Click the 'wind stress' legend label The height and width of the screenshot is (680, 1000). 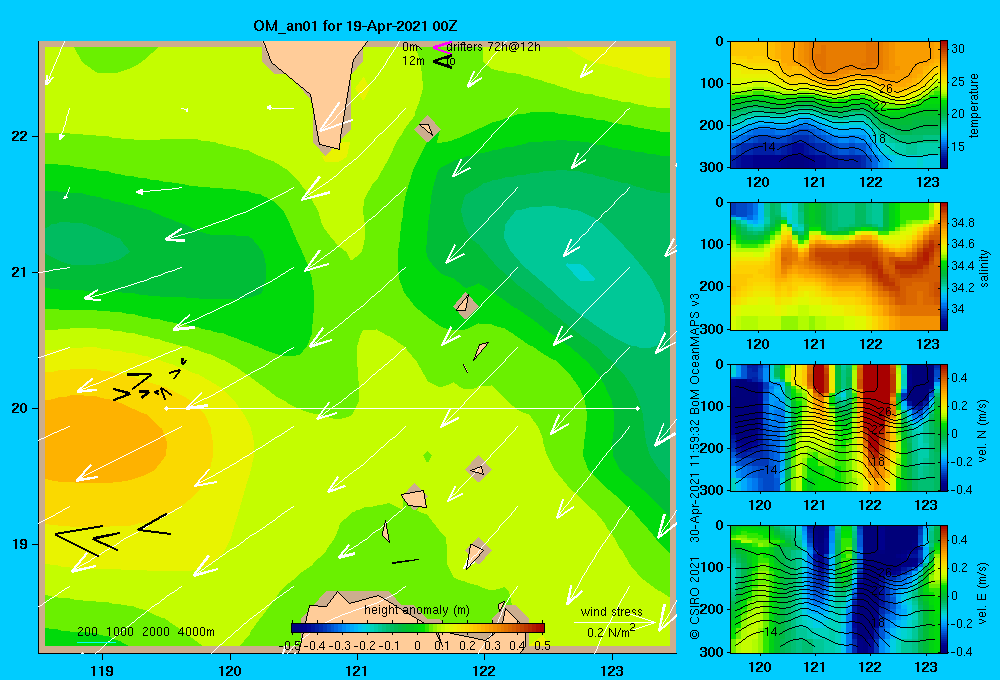click(612, 611)
